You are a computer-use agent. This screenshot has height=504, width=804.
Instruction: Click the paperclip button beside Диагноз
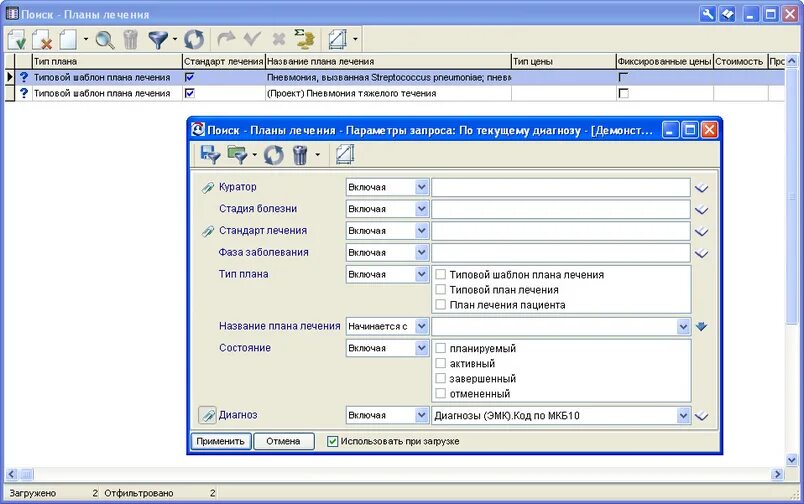207,415
